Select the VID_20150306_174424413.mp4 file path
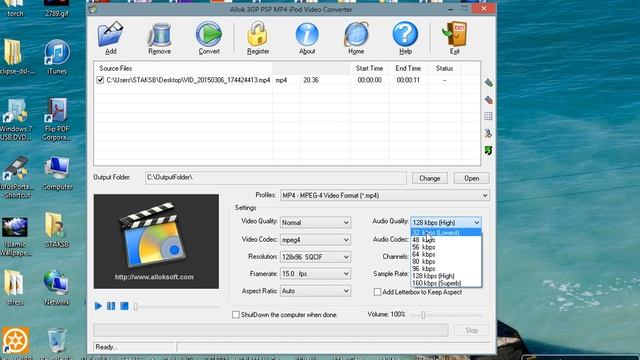 pos(188,80)
